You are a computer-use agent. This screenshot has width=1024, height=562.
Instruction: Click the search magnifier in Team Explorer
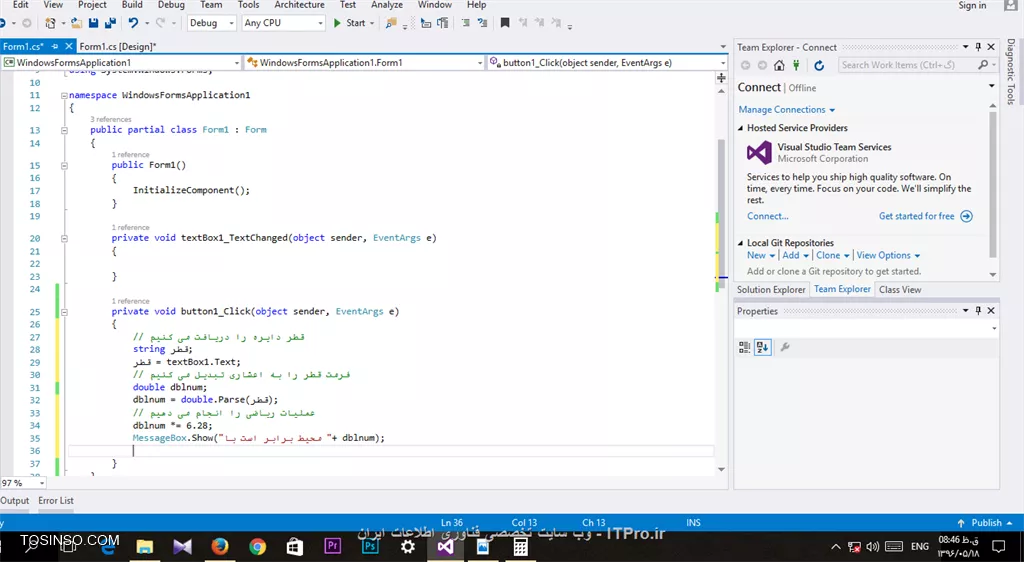(983, 65)
